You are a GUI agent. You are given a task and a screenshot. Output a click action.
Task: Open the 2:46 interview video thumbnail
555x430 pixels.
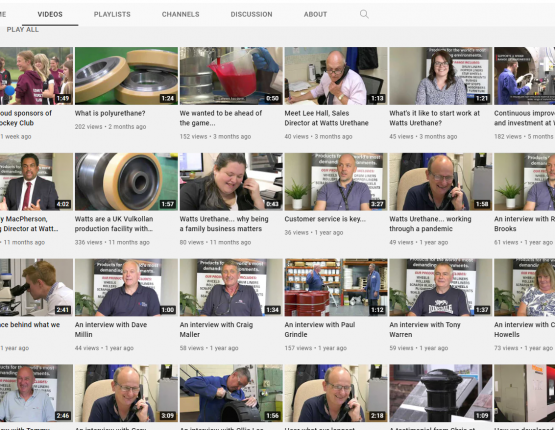[36, 393]
